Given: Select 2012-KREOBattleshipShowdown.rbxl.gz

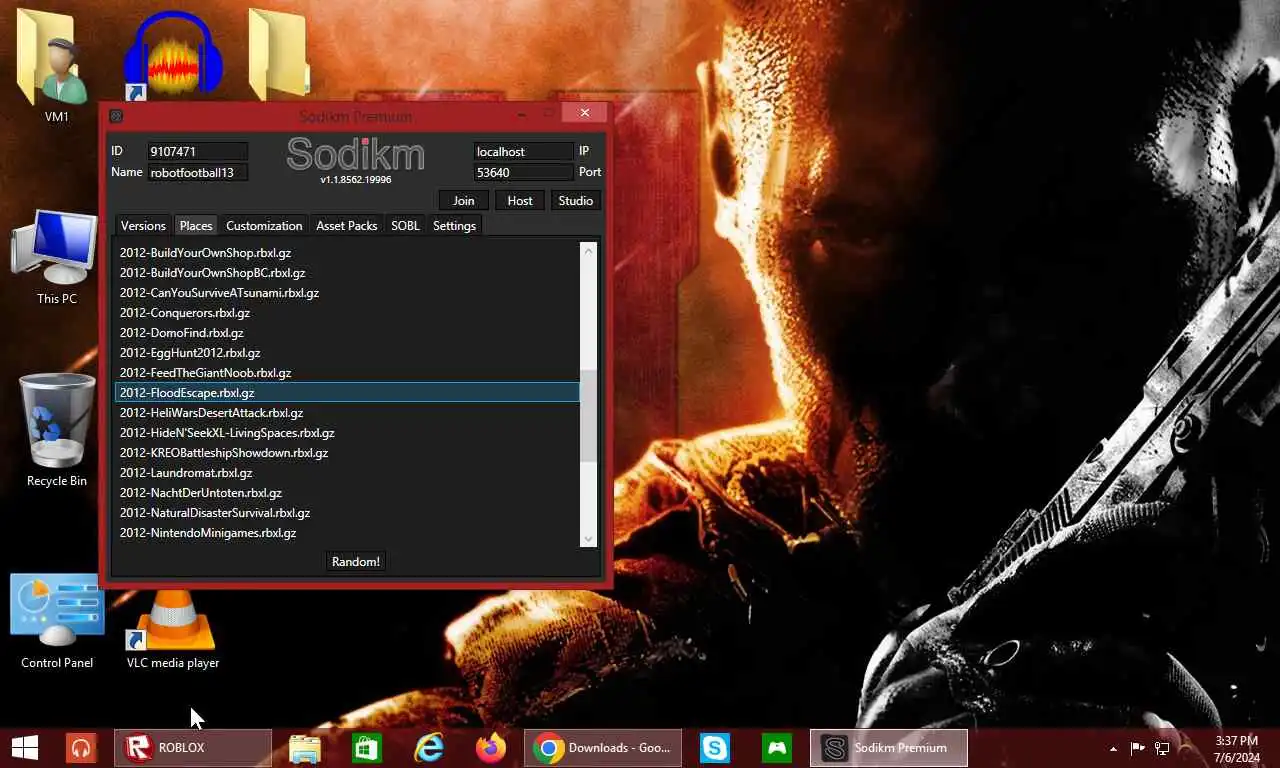Looking at the screenshot, I should click(x=347, y=453).
